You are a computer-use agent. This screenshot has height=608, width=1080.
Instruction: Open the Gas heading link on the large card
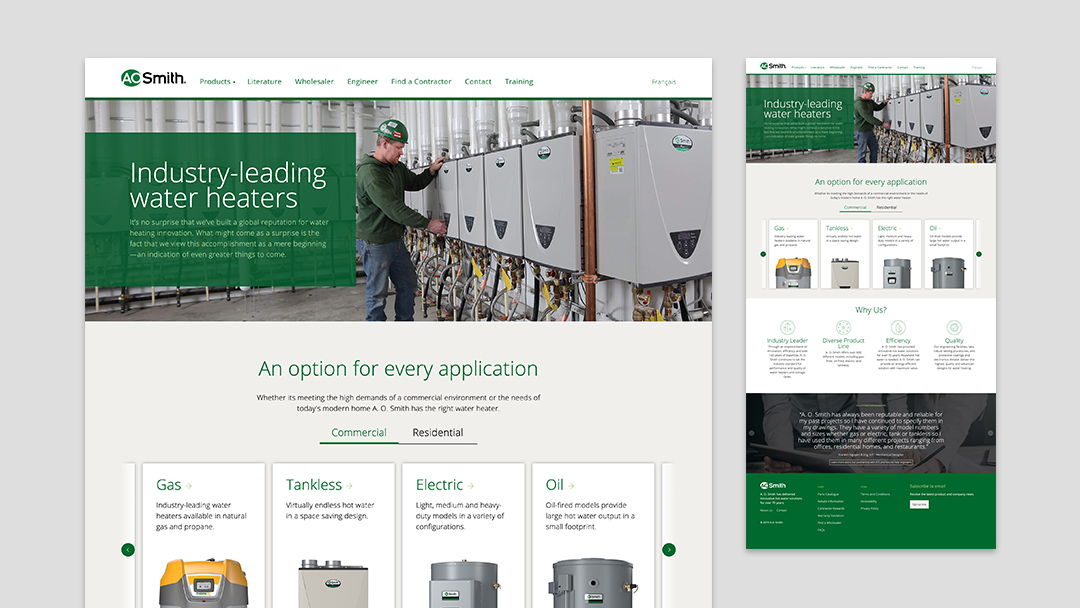[x=173, y=485]
